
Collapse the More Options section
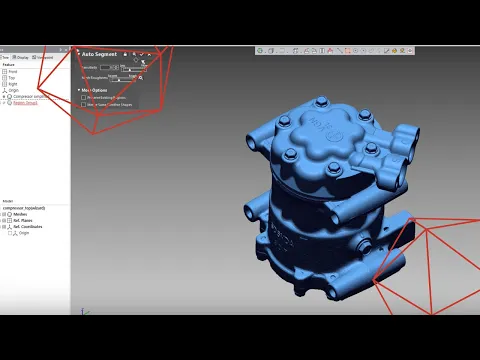[79, 90]
